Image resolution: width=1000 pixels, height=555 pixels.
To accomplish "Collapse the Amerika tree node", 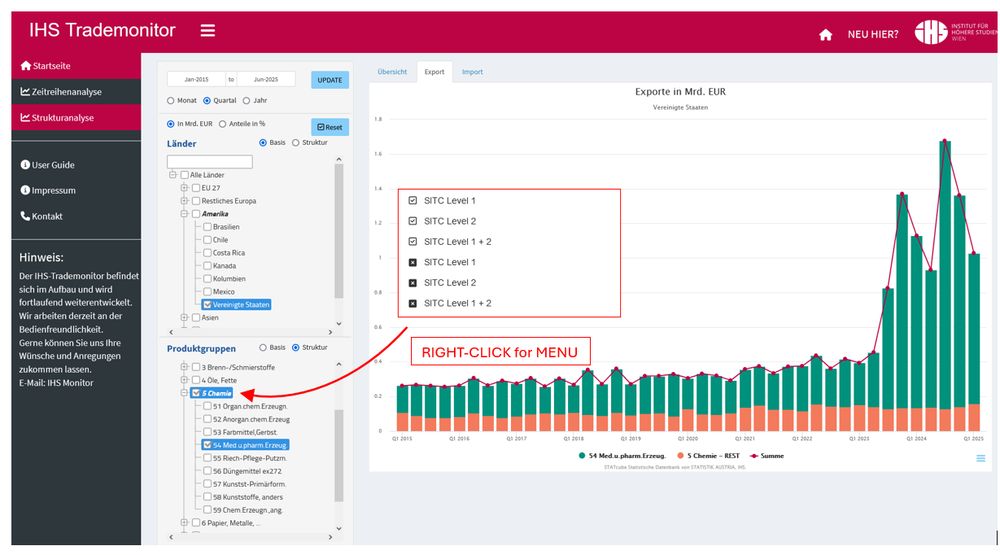I will click(x=184, y=214).
